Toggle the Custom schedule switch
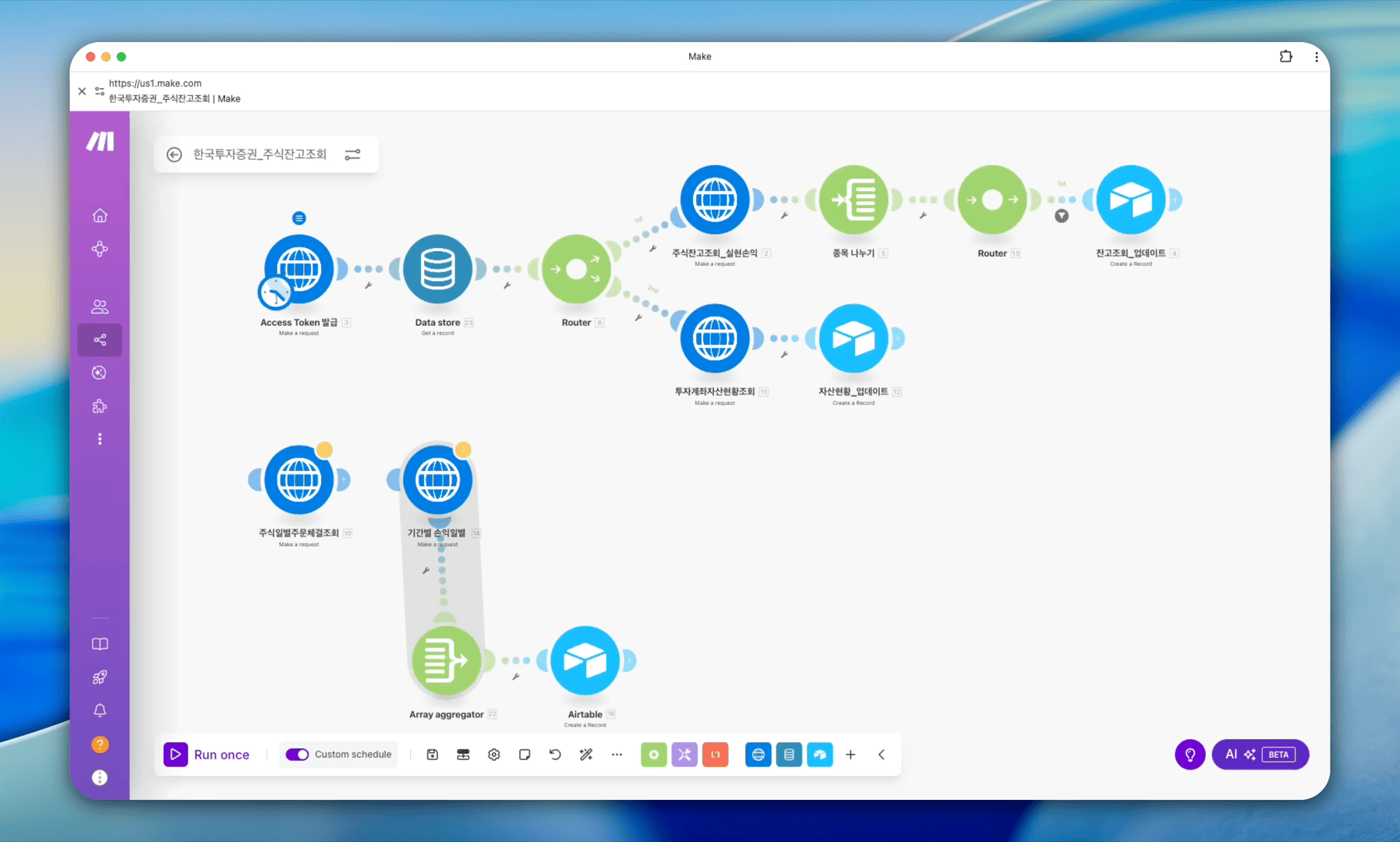This screenshot has width=1400, height=842. pyautogui.click(x=297, y=755)
